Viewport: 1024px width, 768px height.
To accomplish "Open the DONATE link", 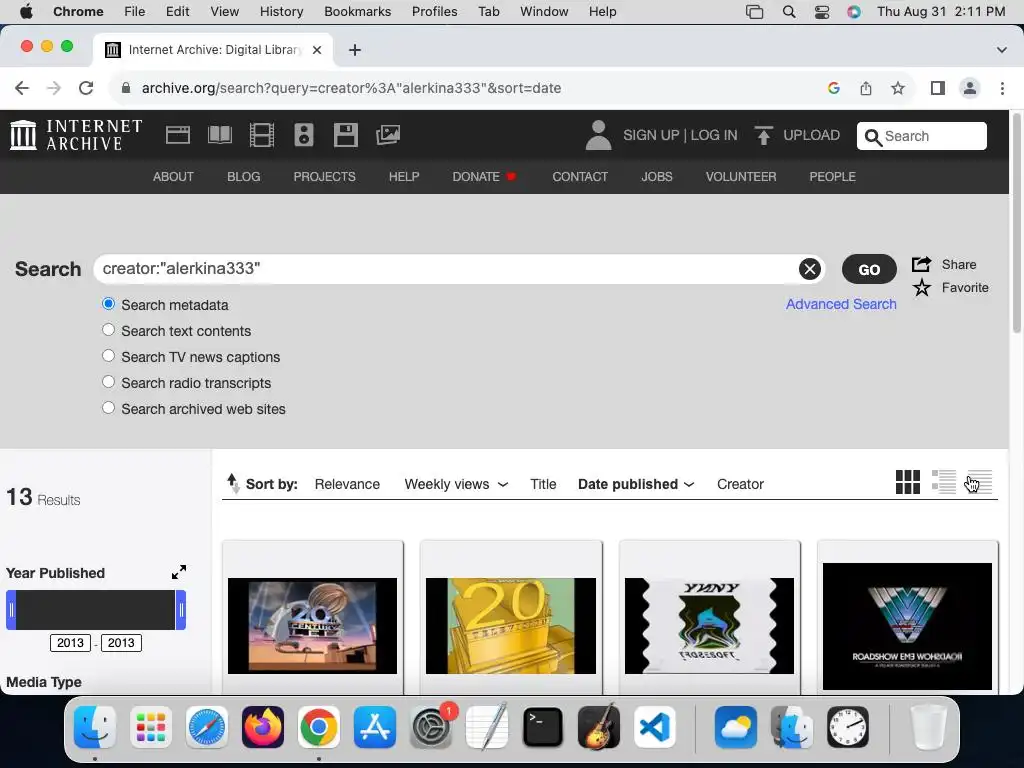I will click(x=484, y=176).
